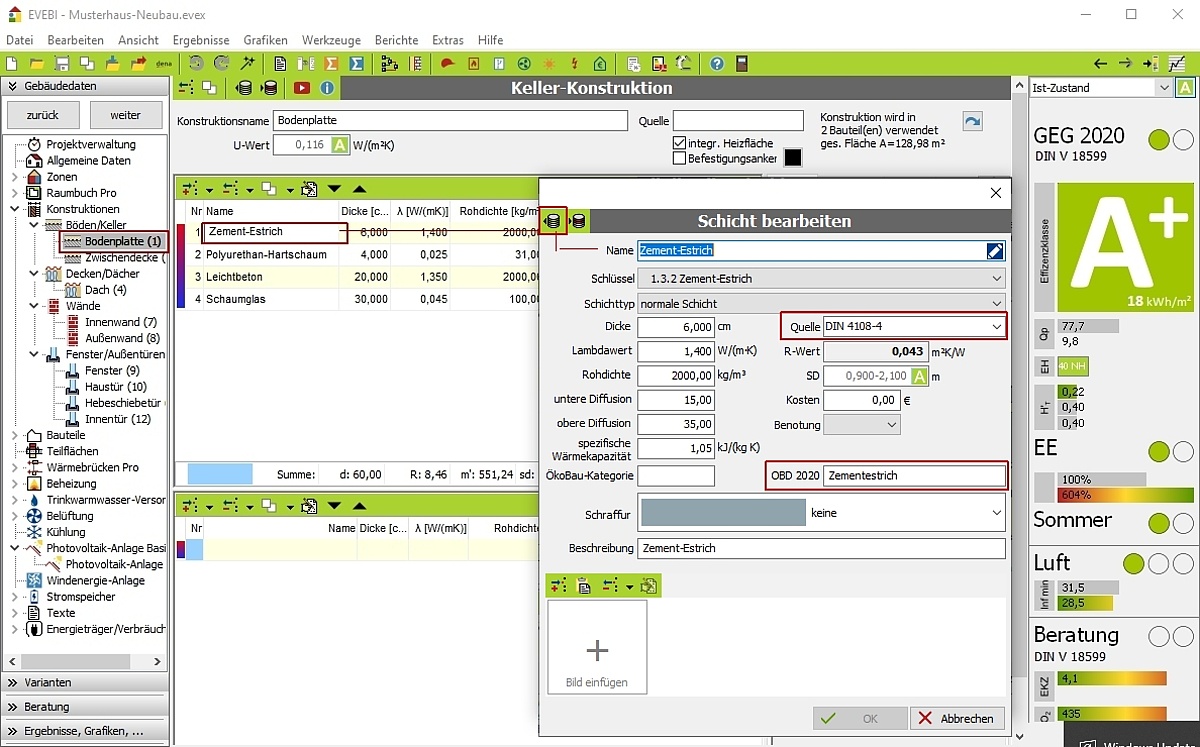The width and height of the screenshot is (1200, 747).
Task: Click the red YouTube video icon
Action: [x=302, y=88]
